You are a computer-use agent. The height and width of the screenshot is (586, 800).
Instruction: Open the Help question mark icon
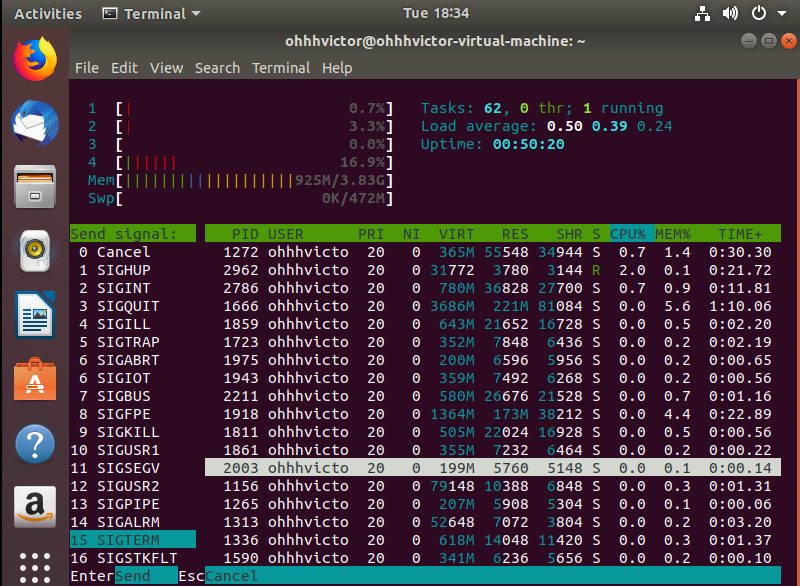point(35,444)
